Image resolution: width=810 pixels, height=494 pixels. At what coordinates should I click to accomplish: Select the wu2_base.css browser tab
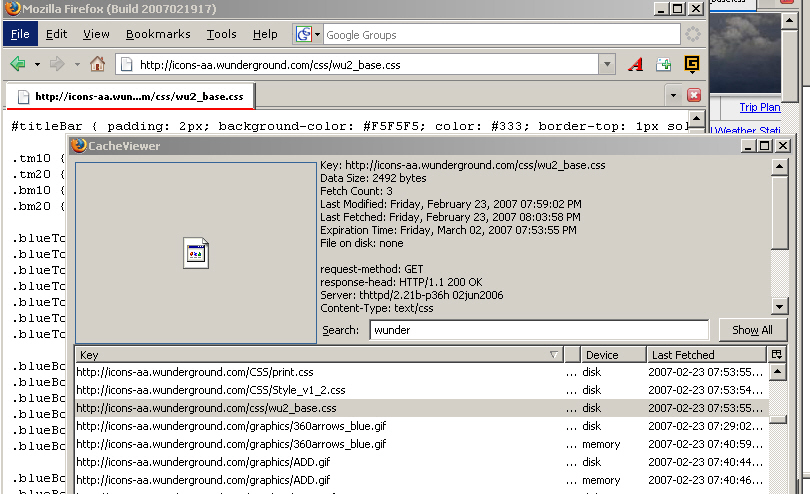[131, 96]
